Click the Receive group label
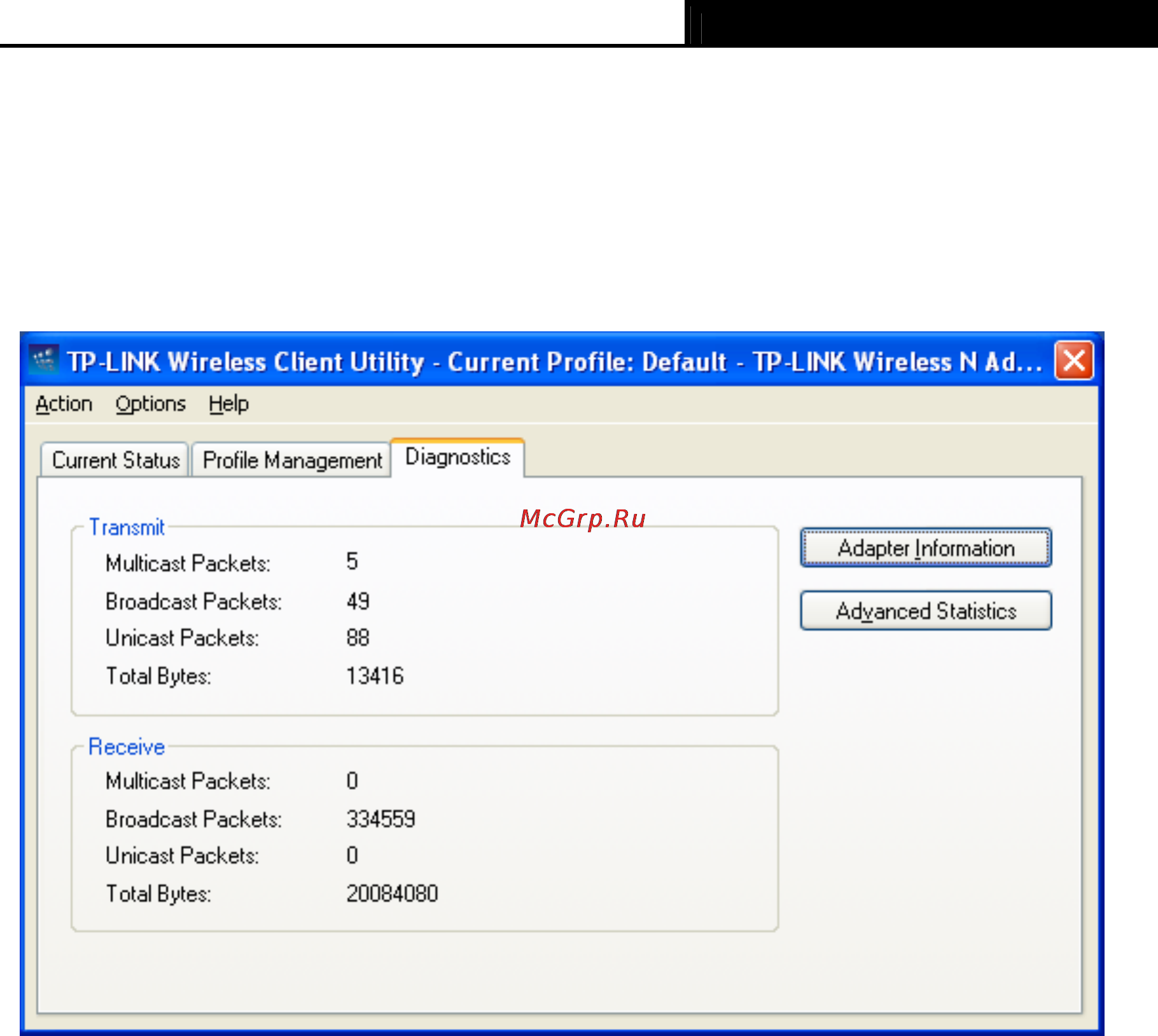 coord(127,747)
